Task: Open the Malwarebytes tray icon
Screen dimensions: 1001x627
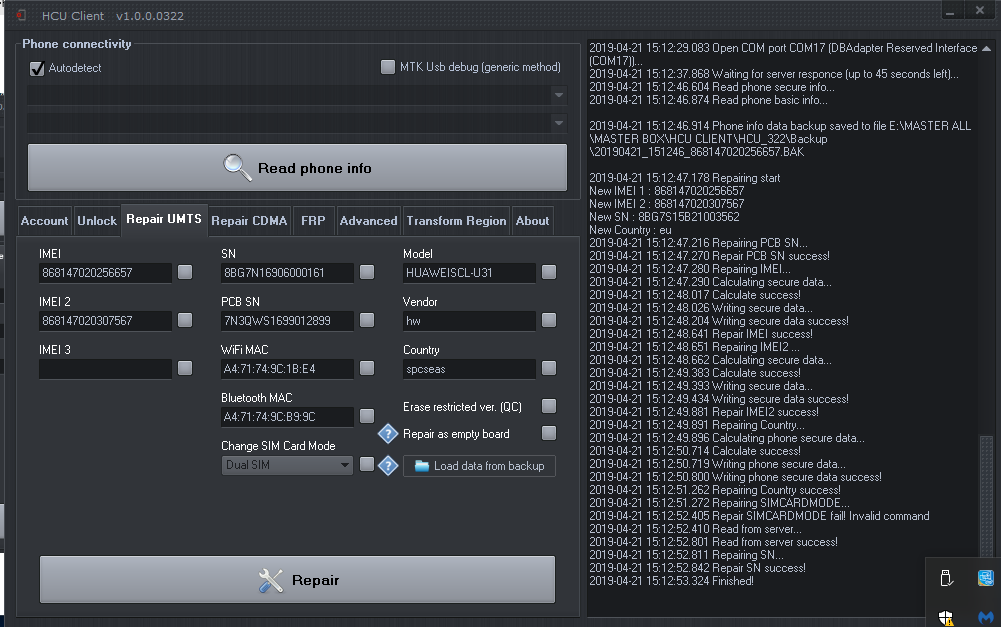Action: tap(986, 617)
